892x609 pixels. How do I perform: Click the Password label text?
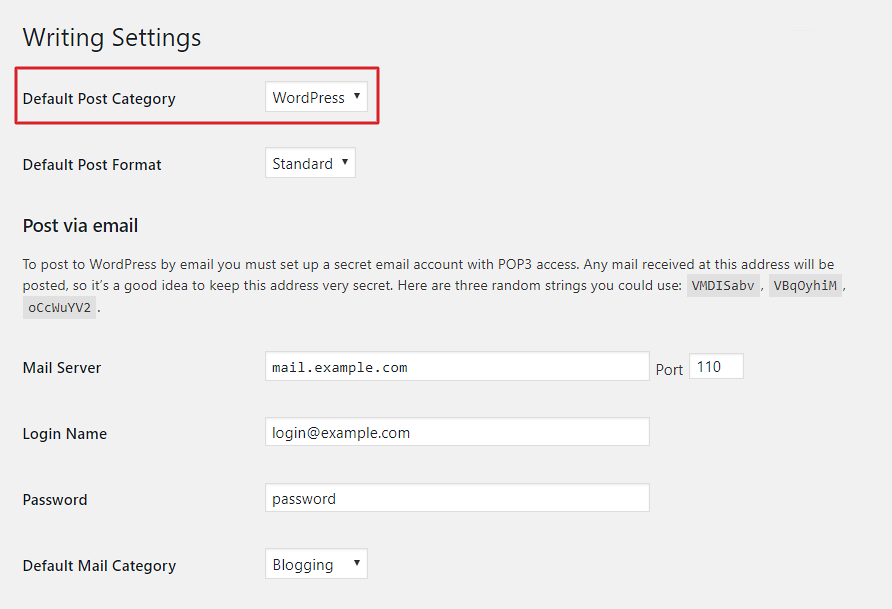point(55,500)
